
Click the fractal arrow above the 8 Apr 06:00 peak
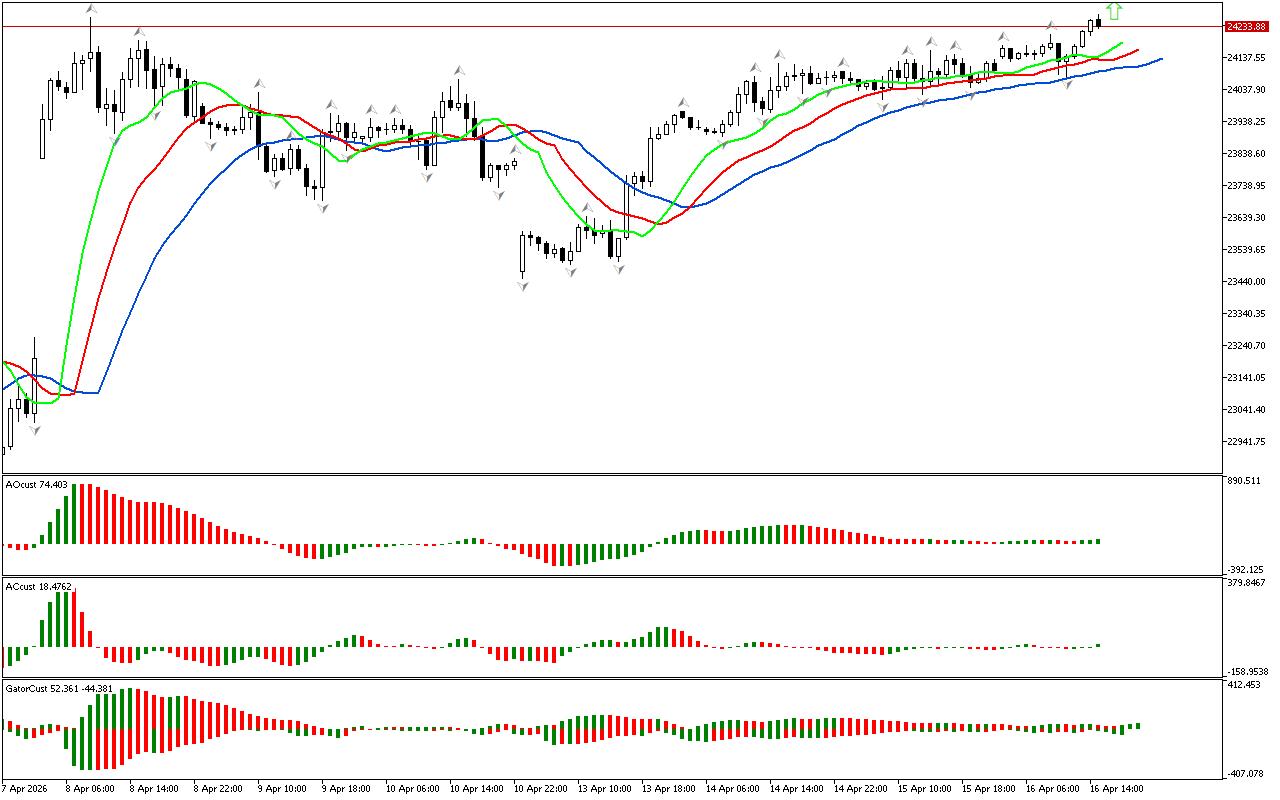click(x=90, y=9)
